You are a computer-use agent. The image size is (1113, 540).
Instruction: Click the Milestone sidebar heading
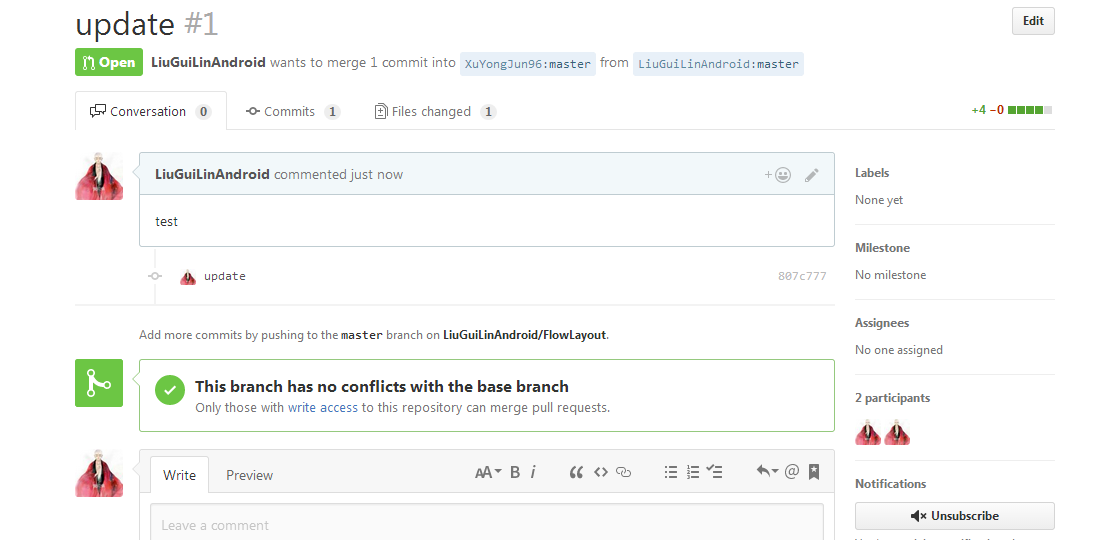(x=882, y=248)
